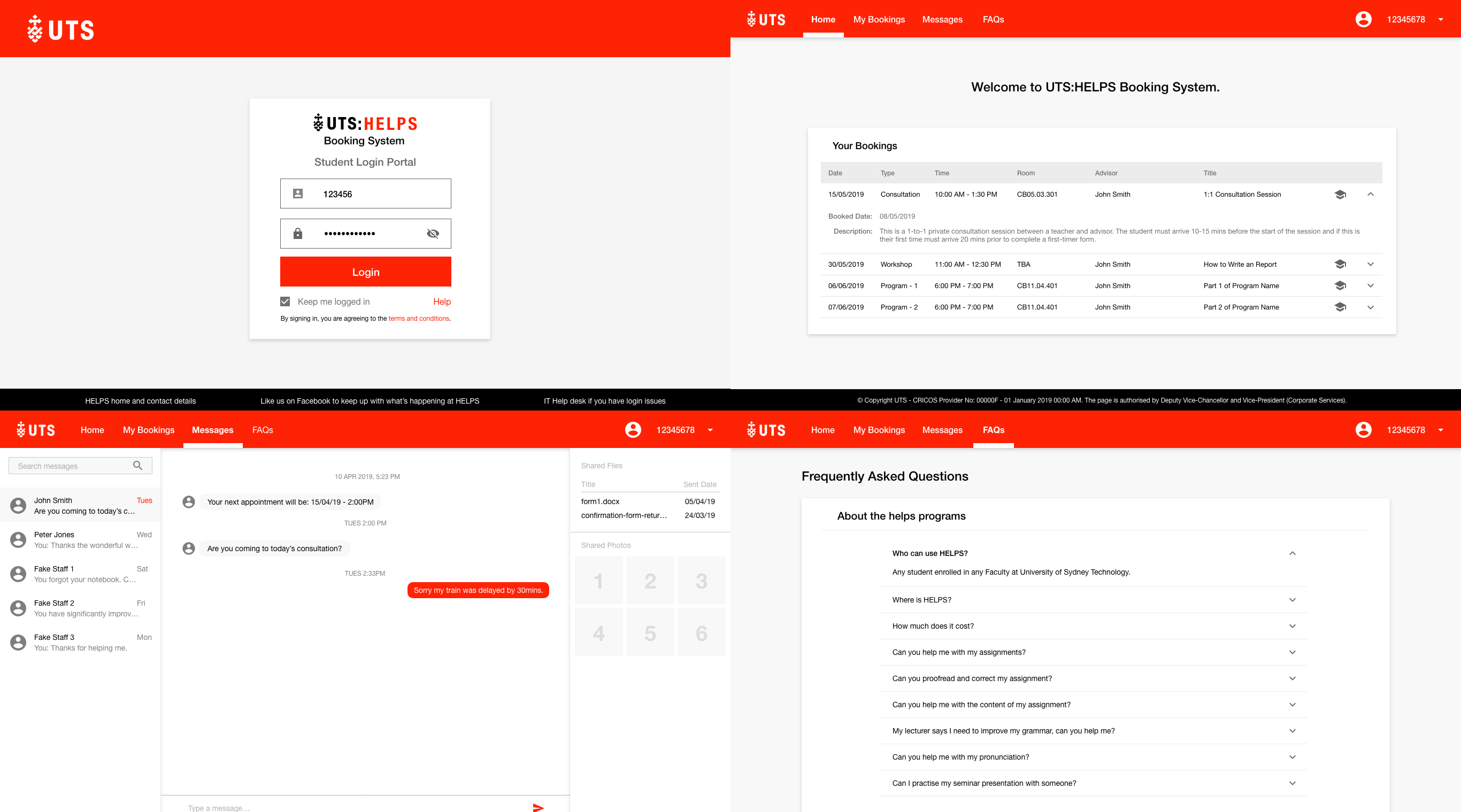Click Peter Jones's avatar in conversation list
1461x812 pixels.
click(18, 540)
